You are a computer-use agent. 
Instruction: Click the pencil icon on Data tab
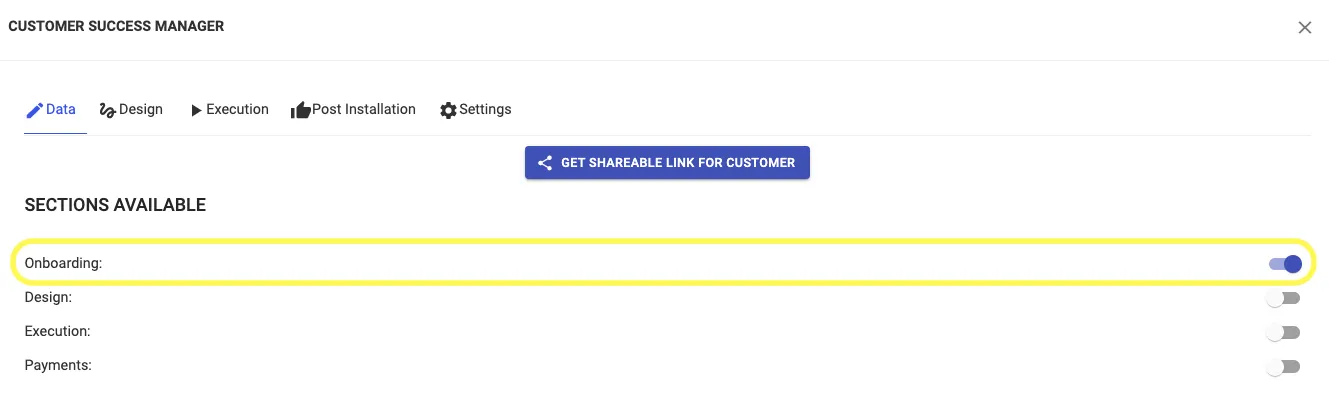(x=34, y=110)
